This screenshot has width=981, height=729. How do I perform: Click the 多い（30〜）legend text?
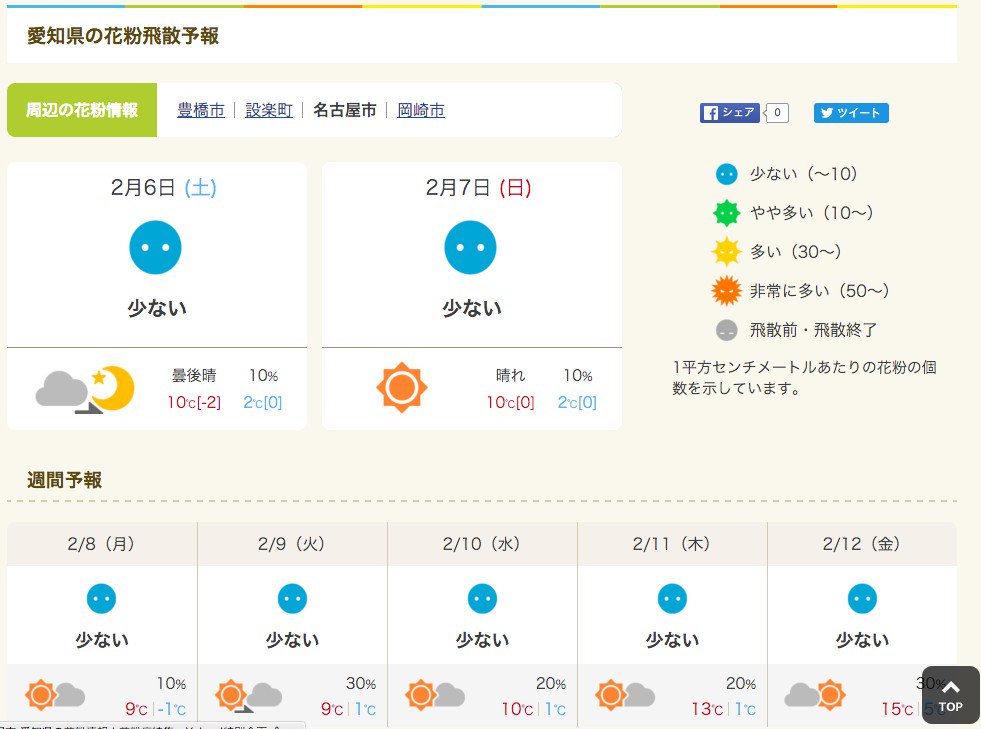click(796, 252)
